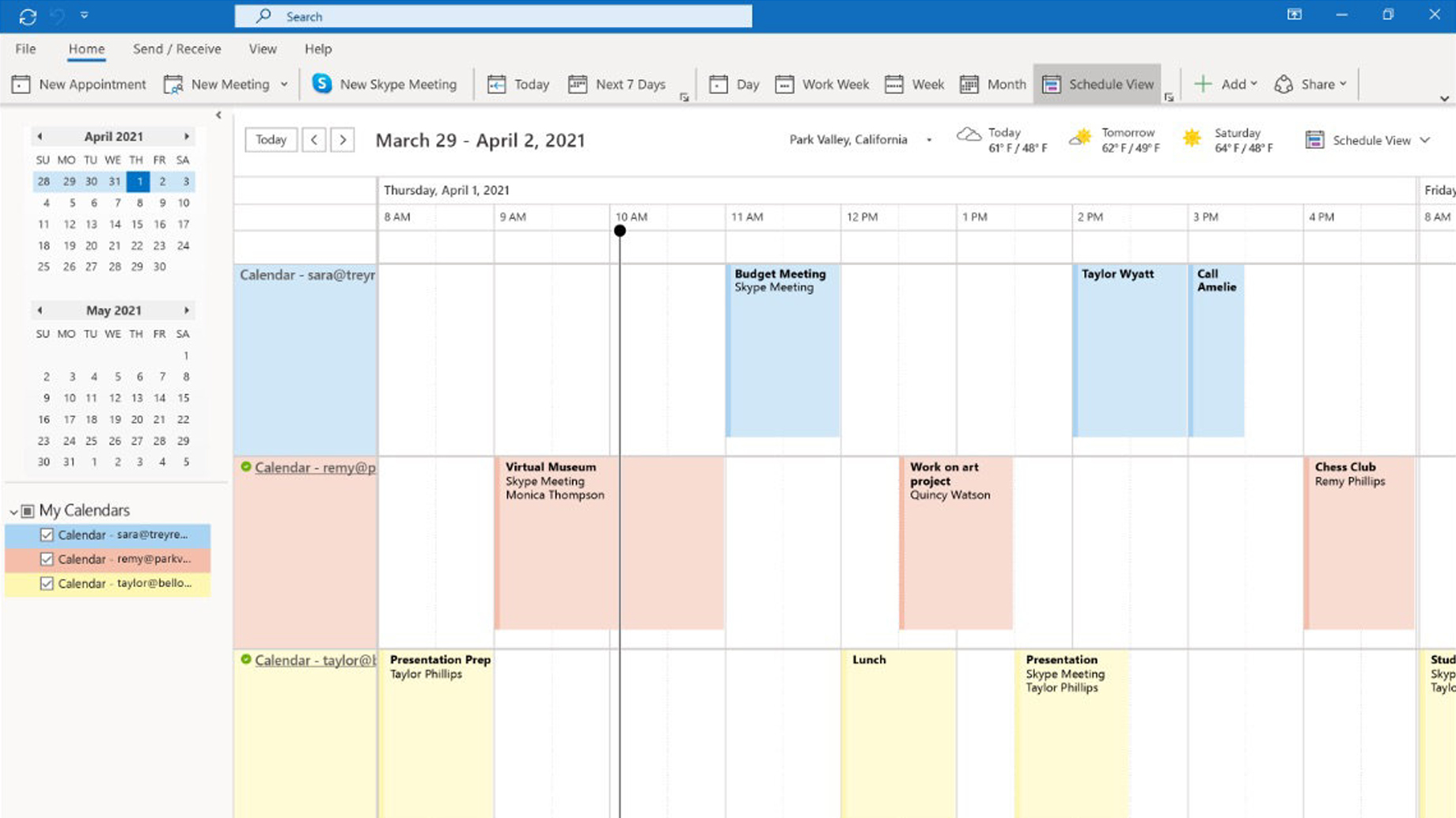This screenshot has width=1456, height=818.
Task: Switch to Month calendar view
Action: [x=992, y=85]
